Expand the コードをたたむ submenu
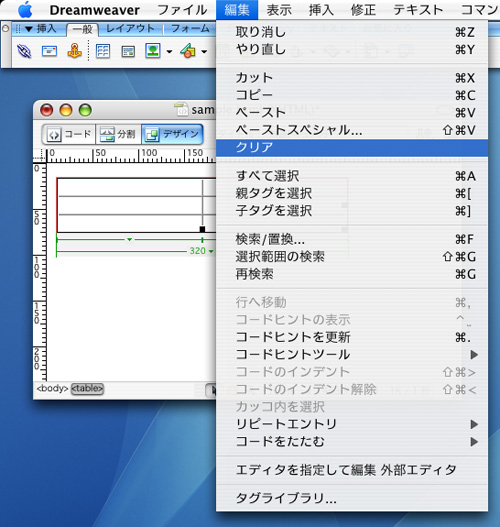Viewport: 500px width, 527px height. (x=352, y=442)
